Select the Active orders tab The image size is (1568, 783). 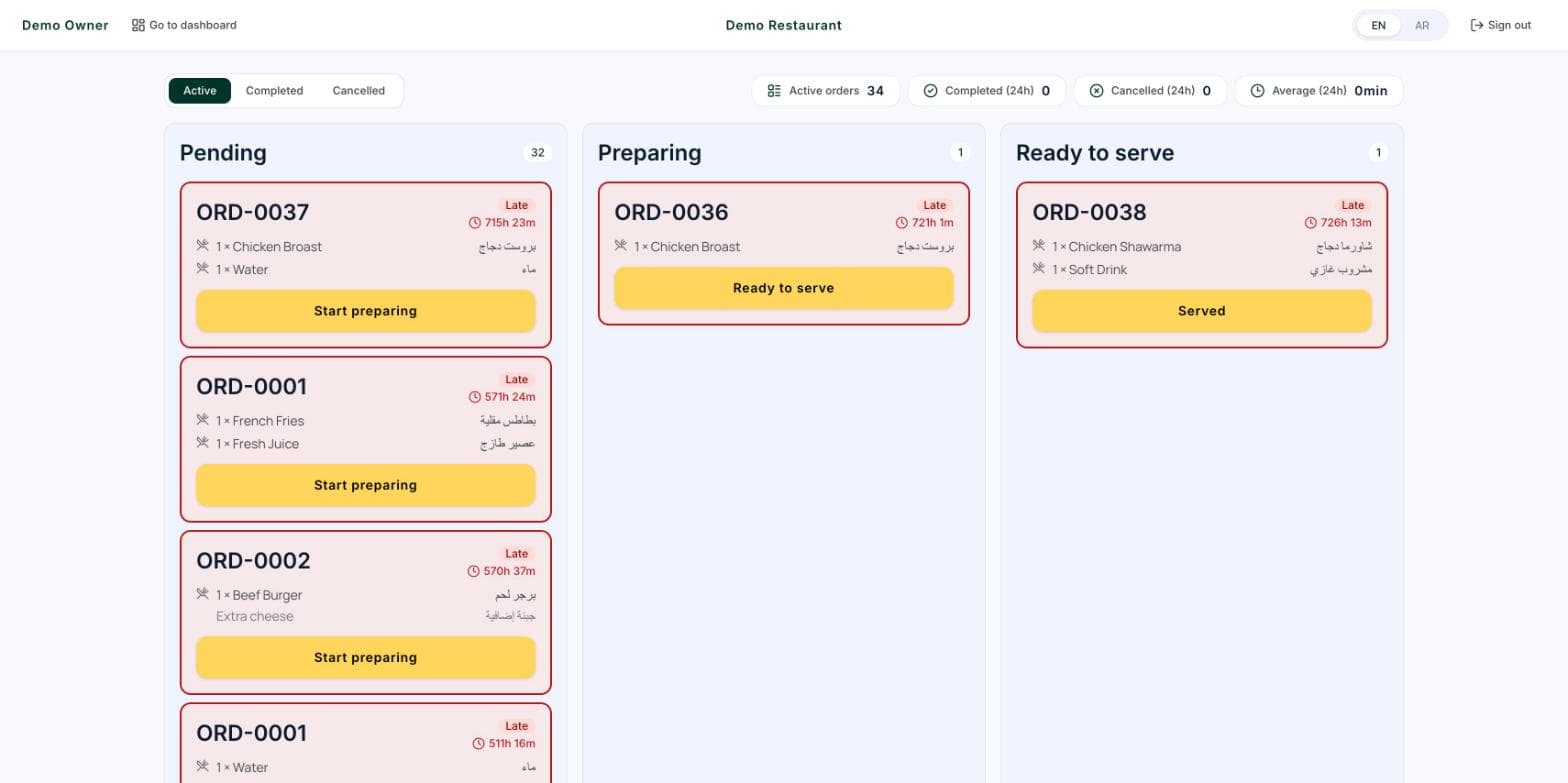200,91
